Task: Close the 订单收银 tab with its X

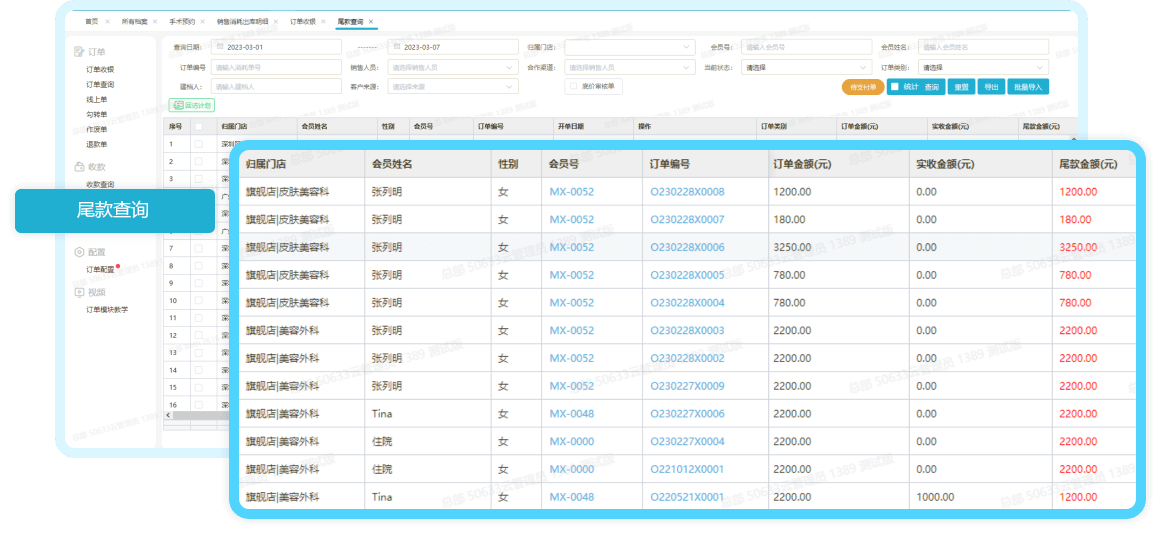Action: 323,21
